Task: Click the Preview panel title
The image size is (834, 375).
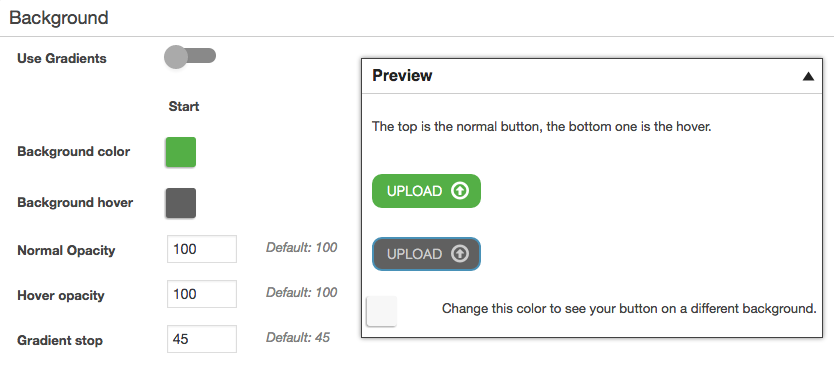Action: coord(402,76)
